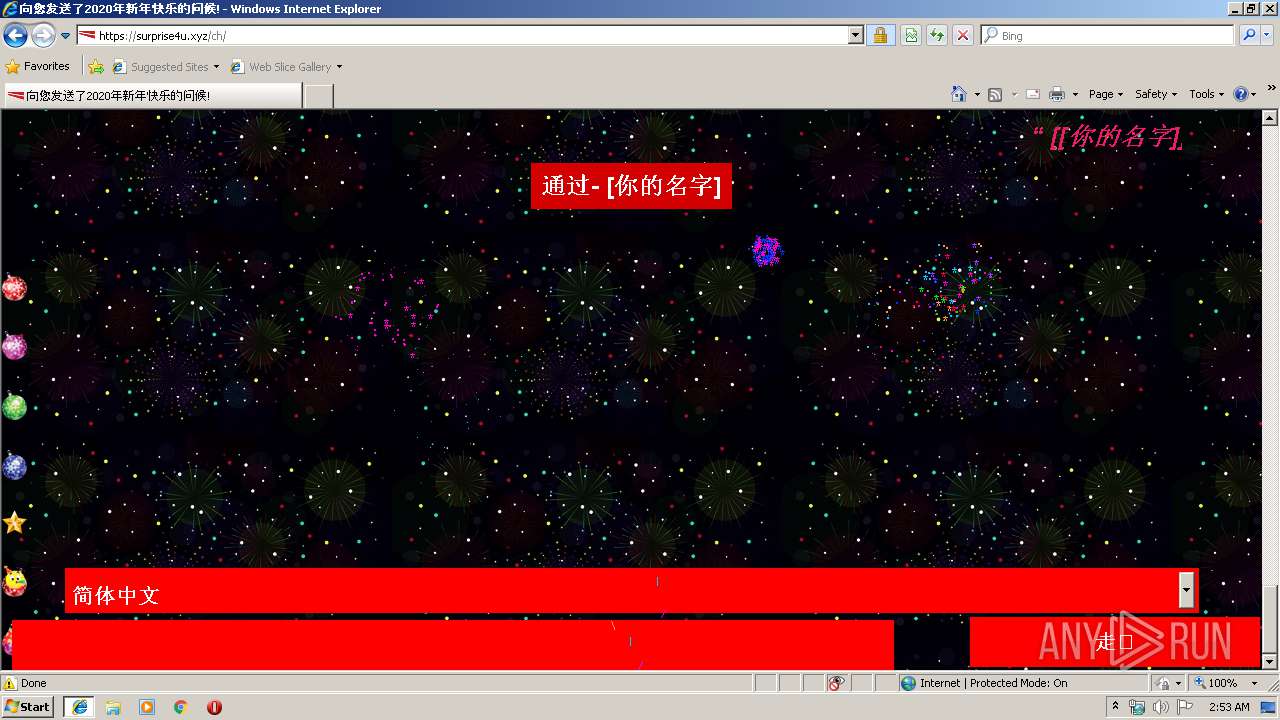Click the vertical scrollbar down arrow
This screenshot has width=1280, height=720.
point(1271,661)
